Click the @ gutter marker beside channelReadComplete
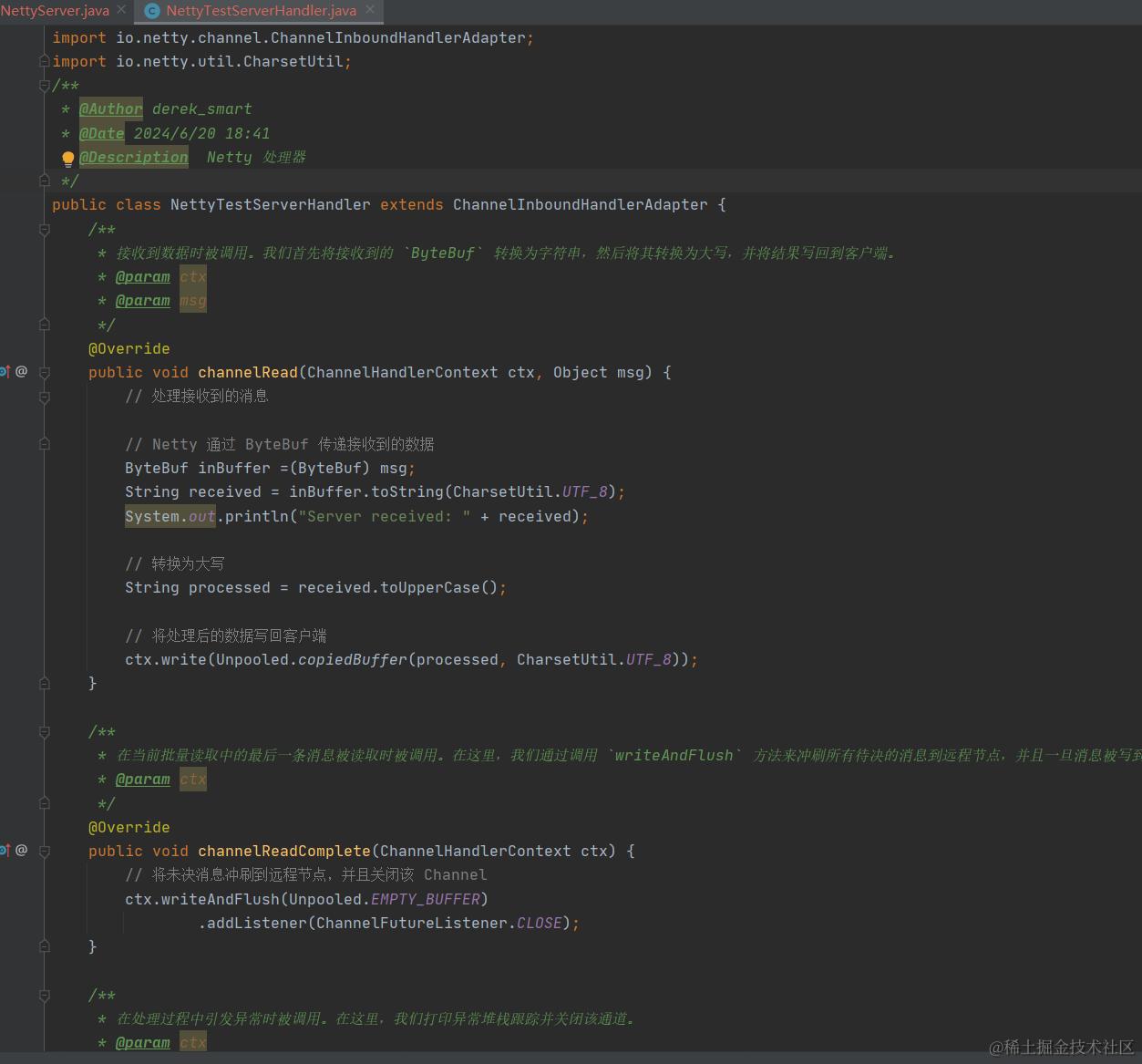Image resolution: width=1142 pixels, height=1064 pixels. (21, 850)
